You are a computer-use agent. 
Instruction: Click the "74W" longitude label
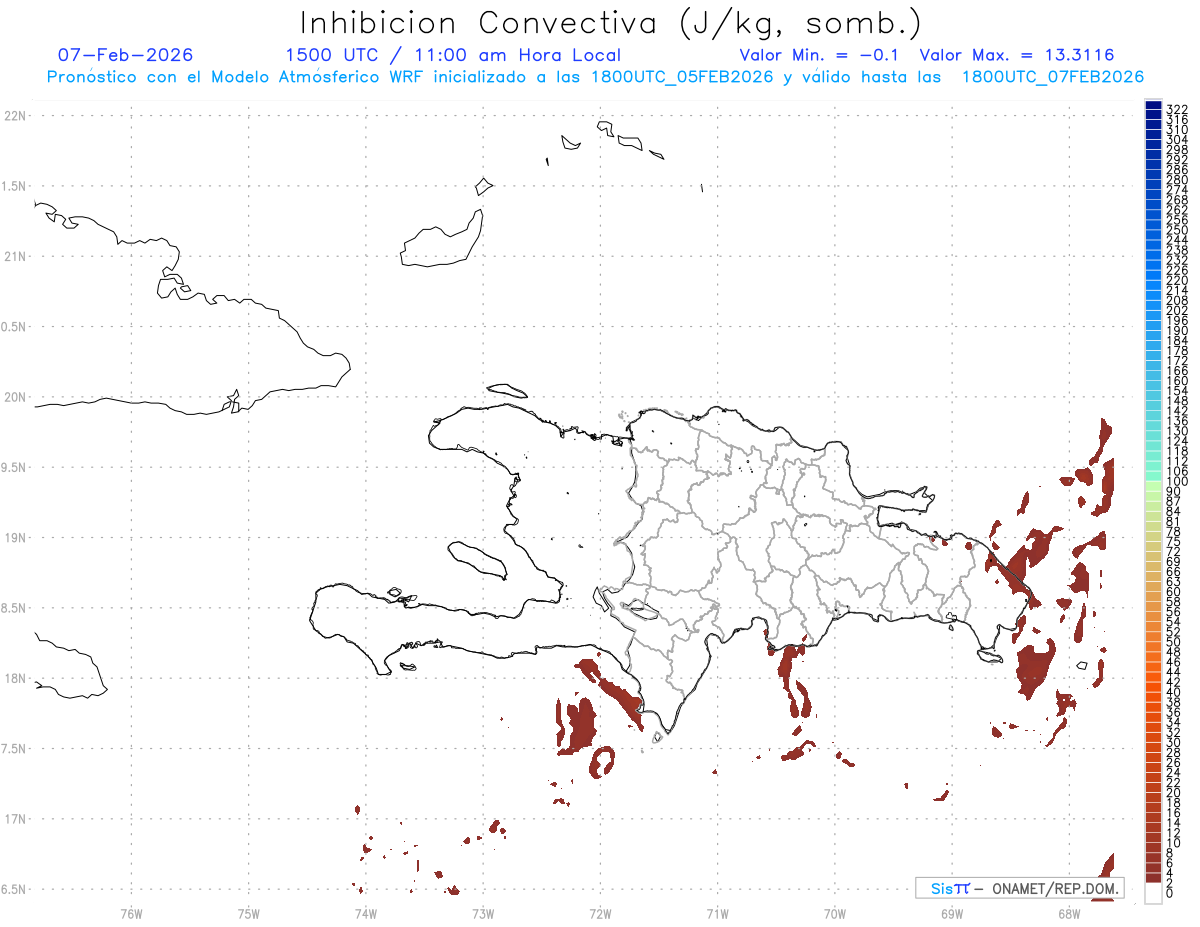(x=366, y=913)
